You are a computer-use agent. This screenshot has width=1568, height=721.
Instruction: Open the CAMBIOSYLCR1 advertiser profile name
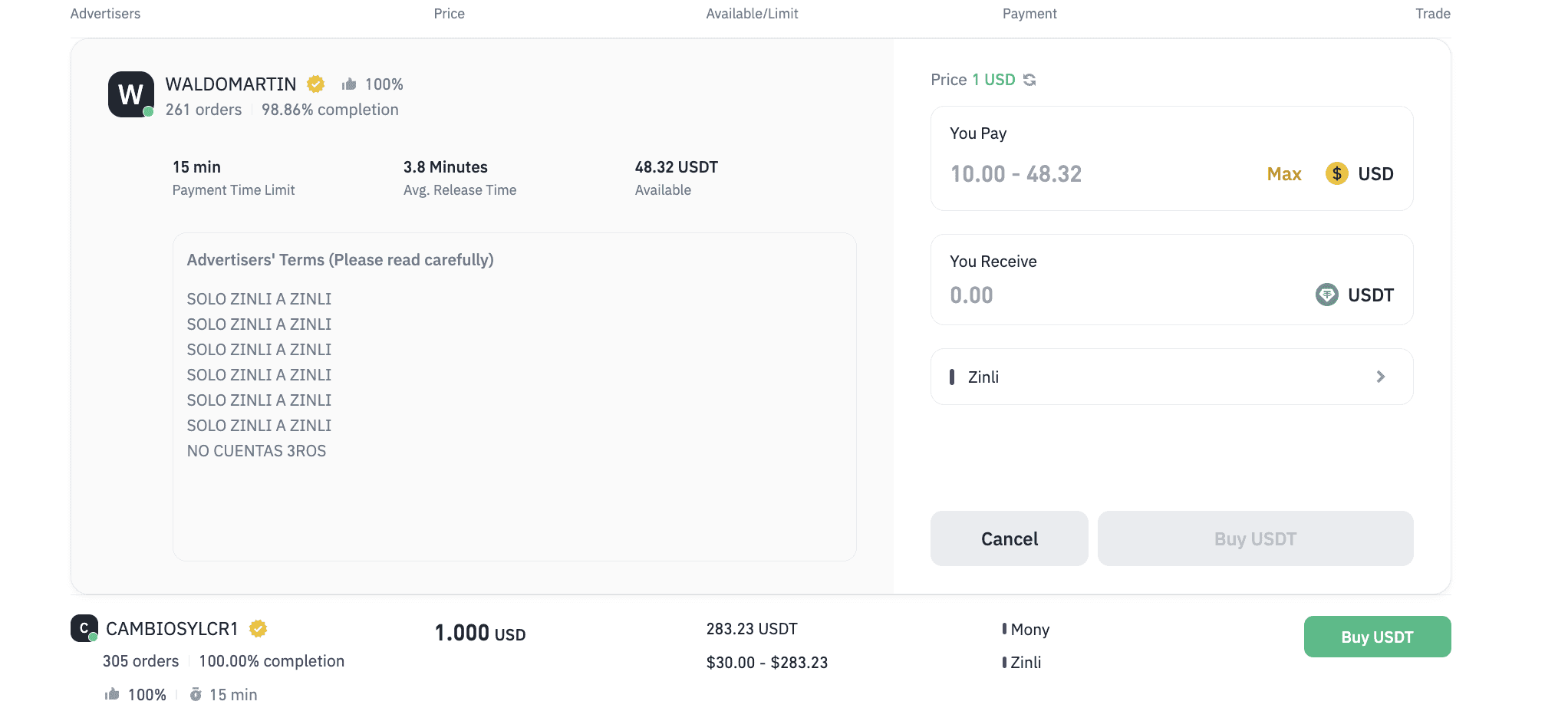pos(172,629)
